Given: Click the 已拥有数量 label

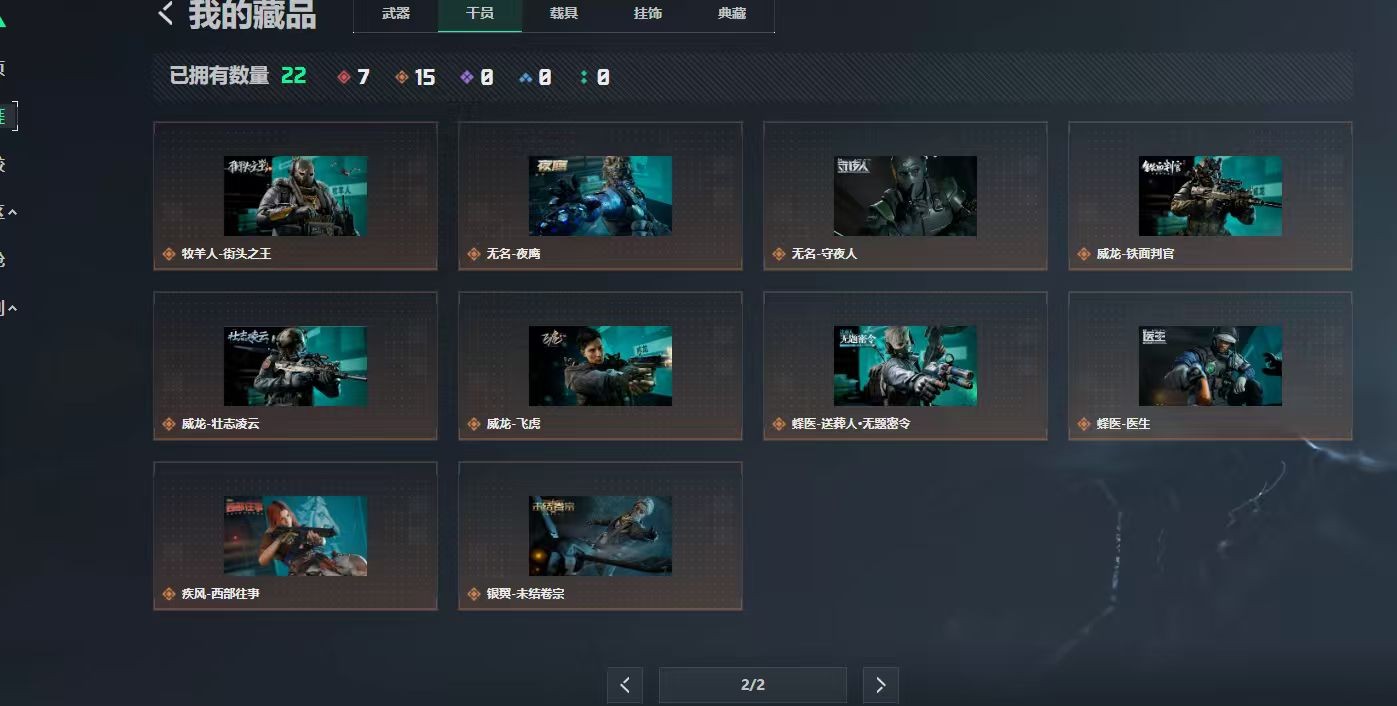Looking at the screenshot, I should coord(219,76).
